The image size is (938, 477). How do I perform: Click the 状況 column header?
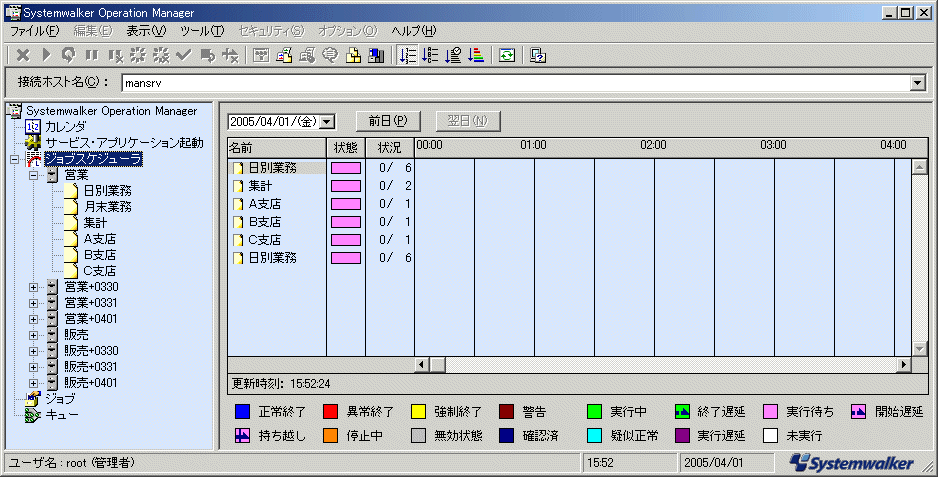click(389, 148)
